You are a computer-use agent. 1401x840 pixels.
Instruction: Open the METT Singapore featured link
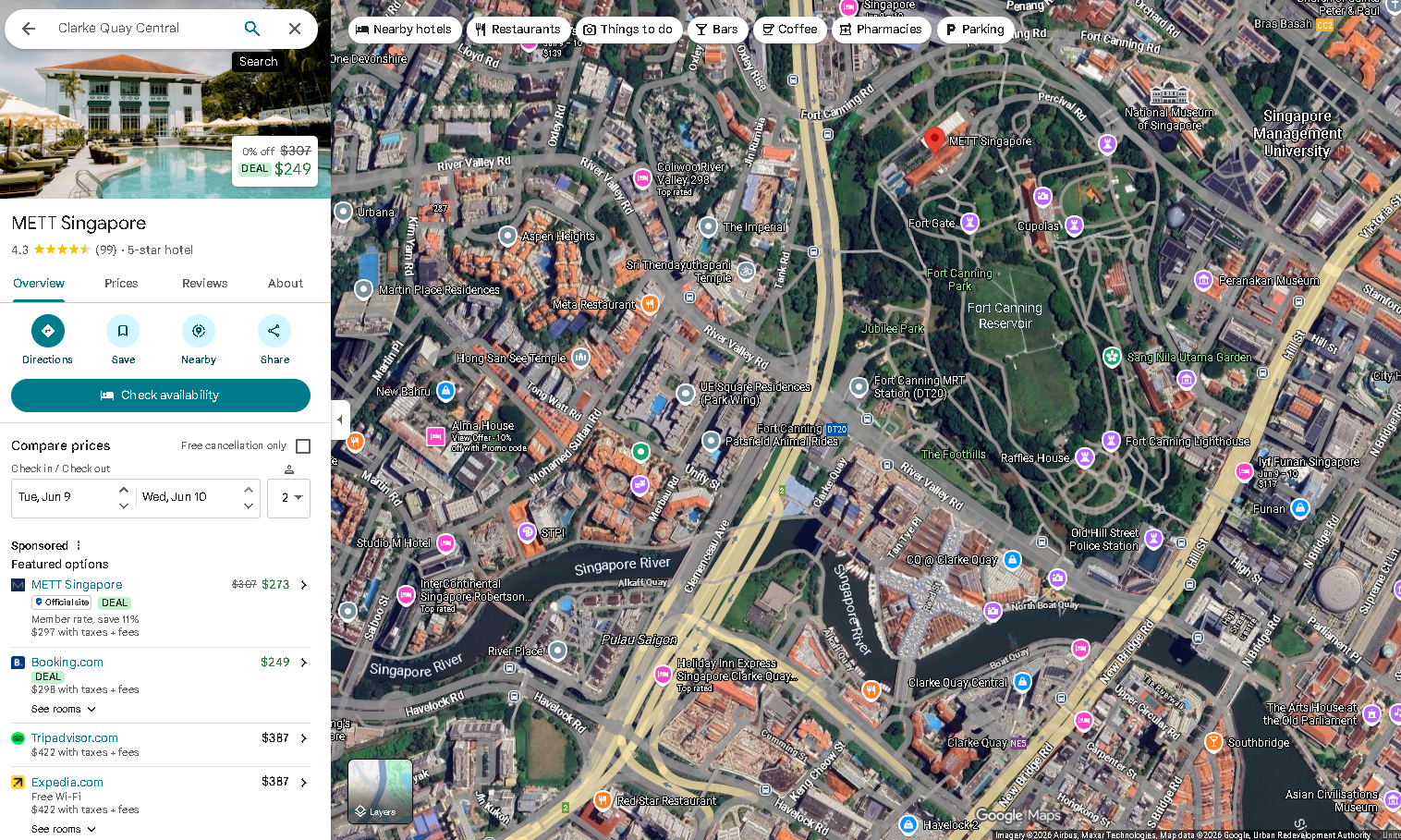click(x=77, y=585)
